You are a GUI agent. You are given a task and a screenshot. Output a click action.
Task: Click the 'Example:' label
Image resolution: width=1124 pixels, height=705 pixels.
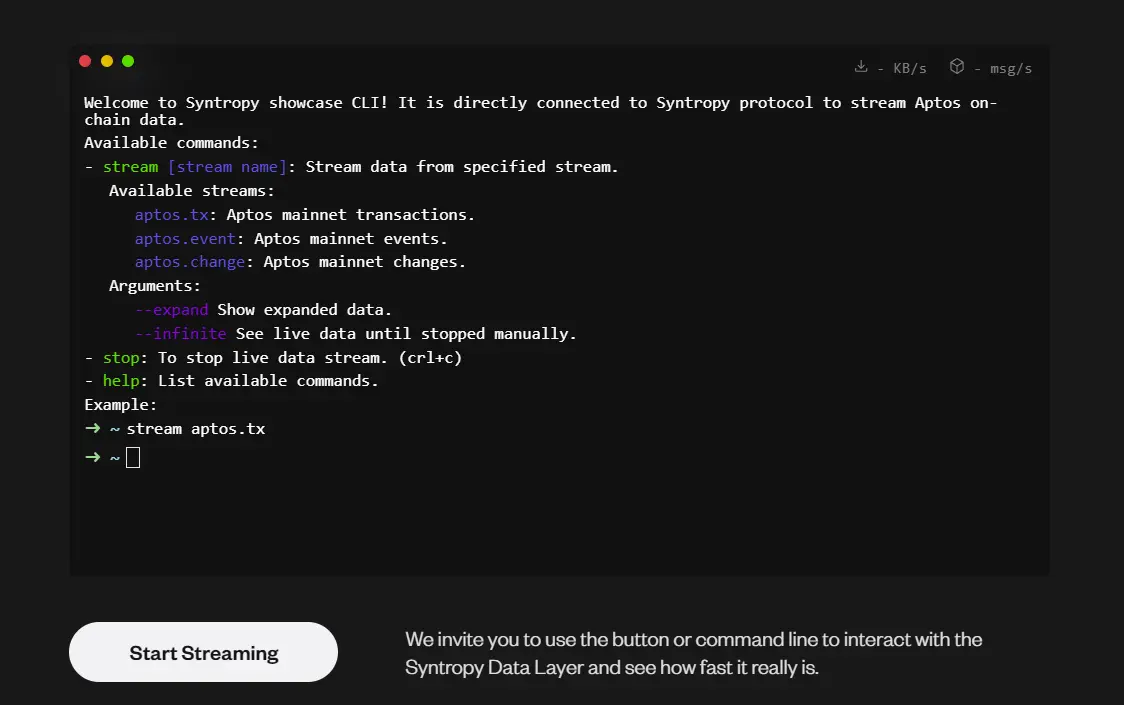pos(120,404)
